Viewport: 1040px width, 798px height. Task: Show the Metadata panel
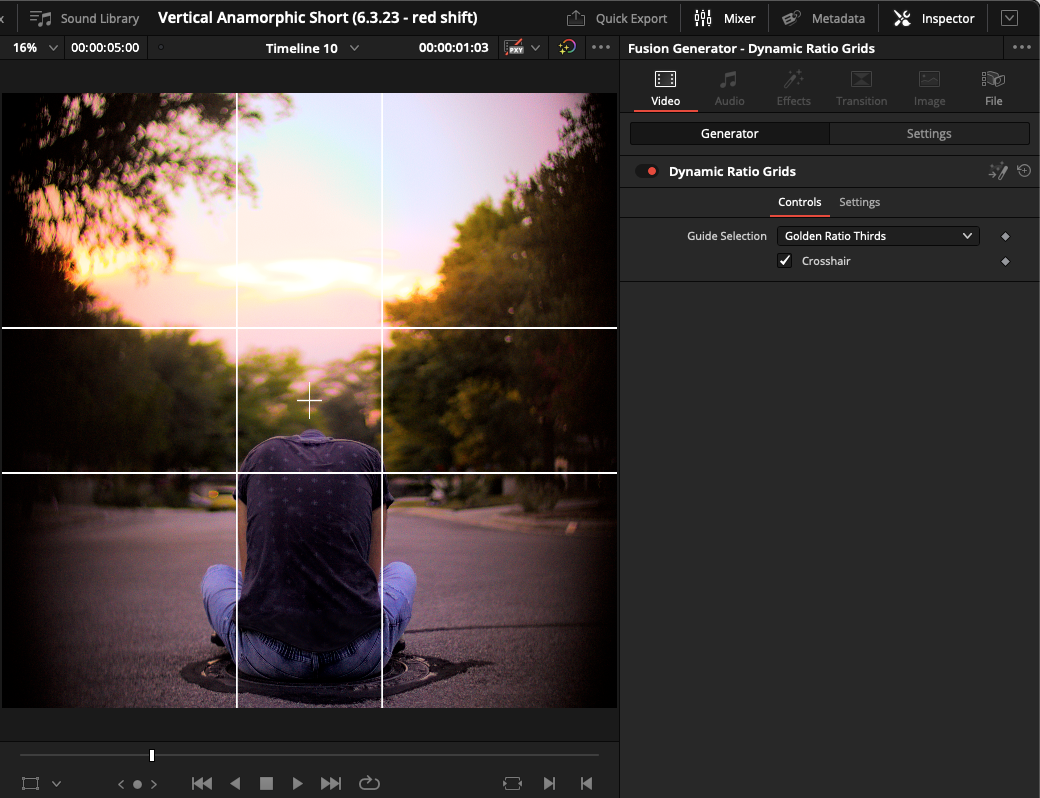pos(823,19)
